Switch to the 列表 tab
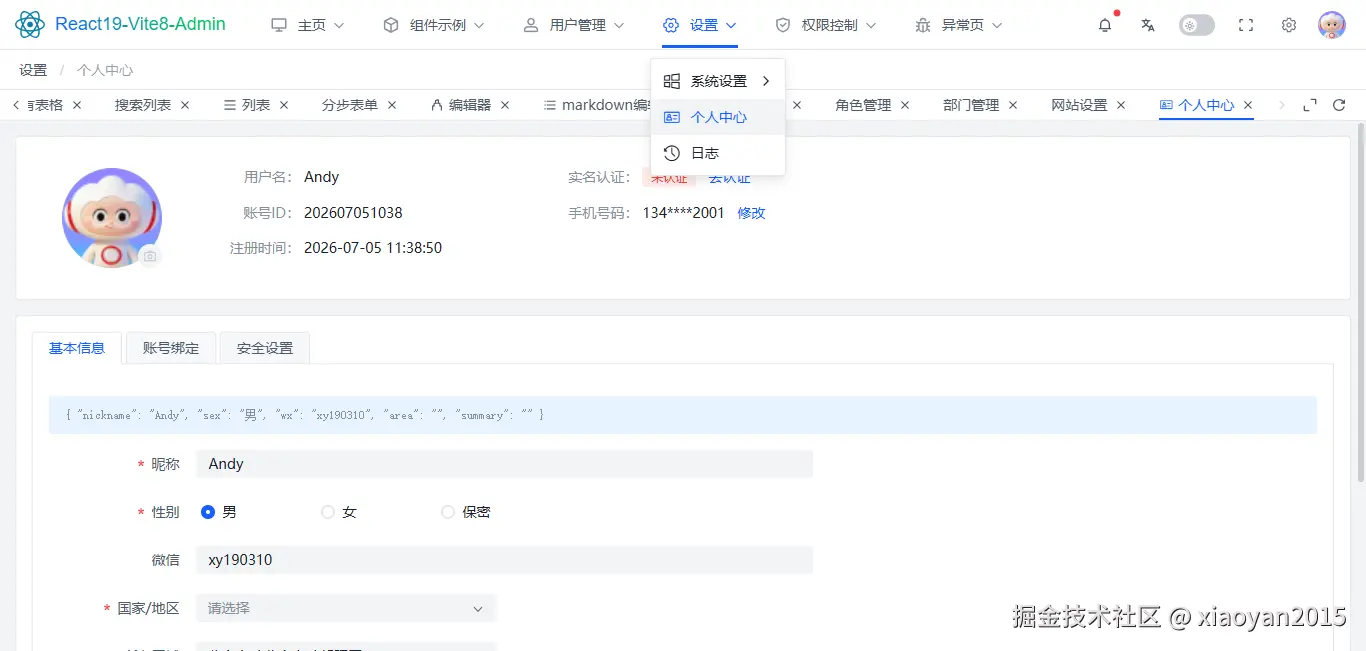 coord(247,105)
